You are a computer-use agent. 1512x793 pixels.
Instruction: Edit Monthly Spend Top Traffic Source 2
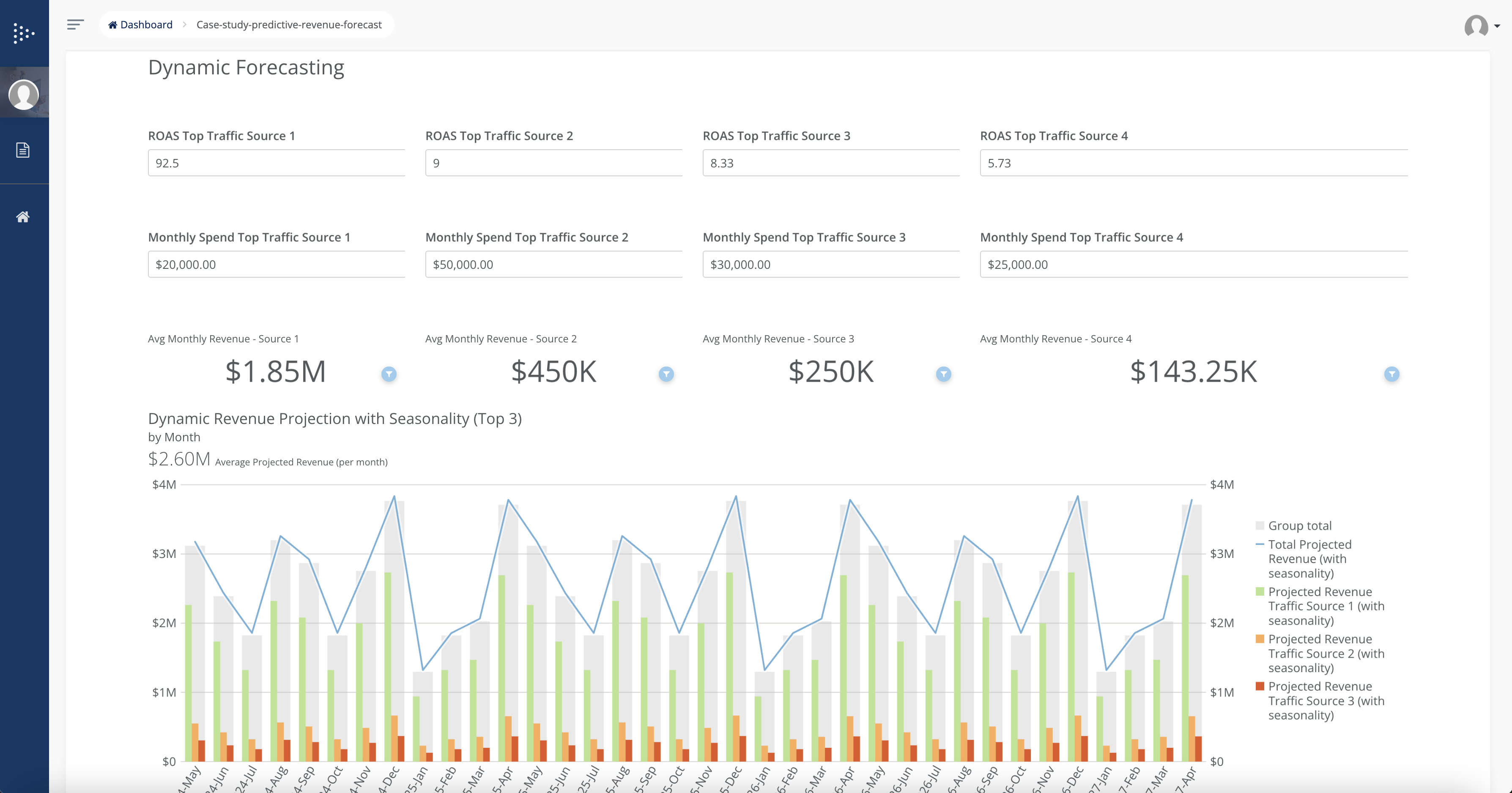(553, 264)
